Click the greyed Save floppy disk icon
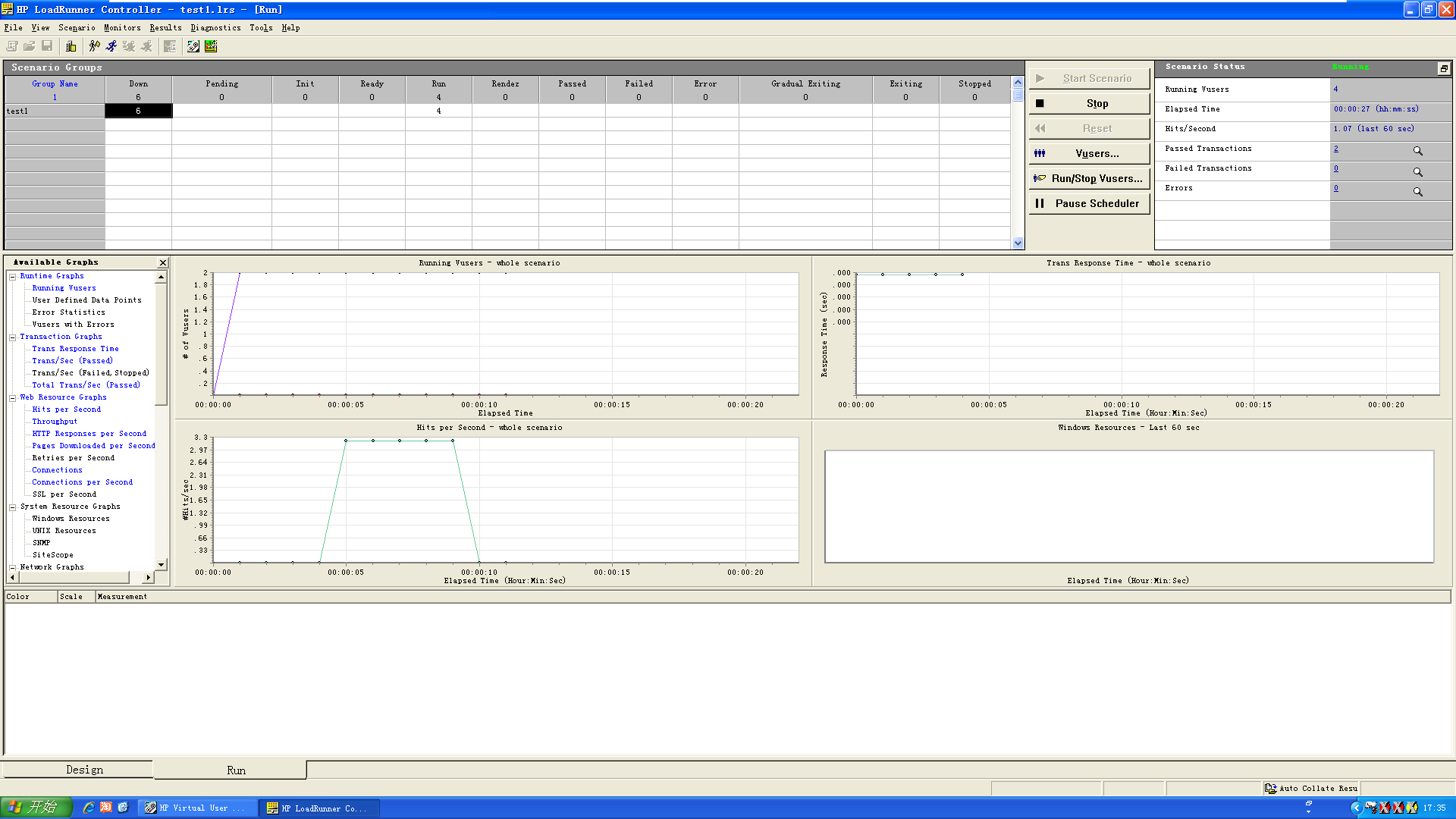1456x819 pixels. pyautogui.click(x=47, y=46)
